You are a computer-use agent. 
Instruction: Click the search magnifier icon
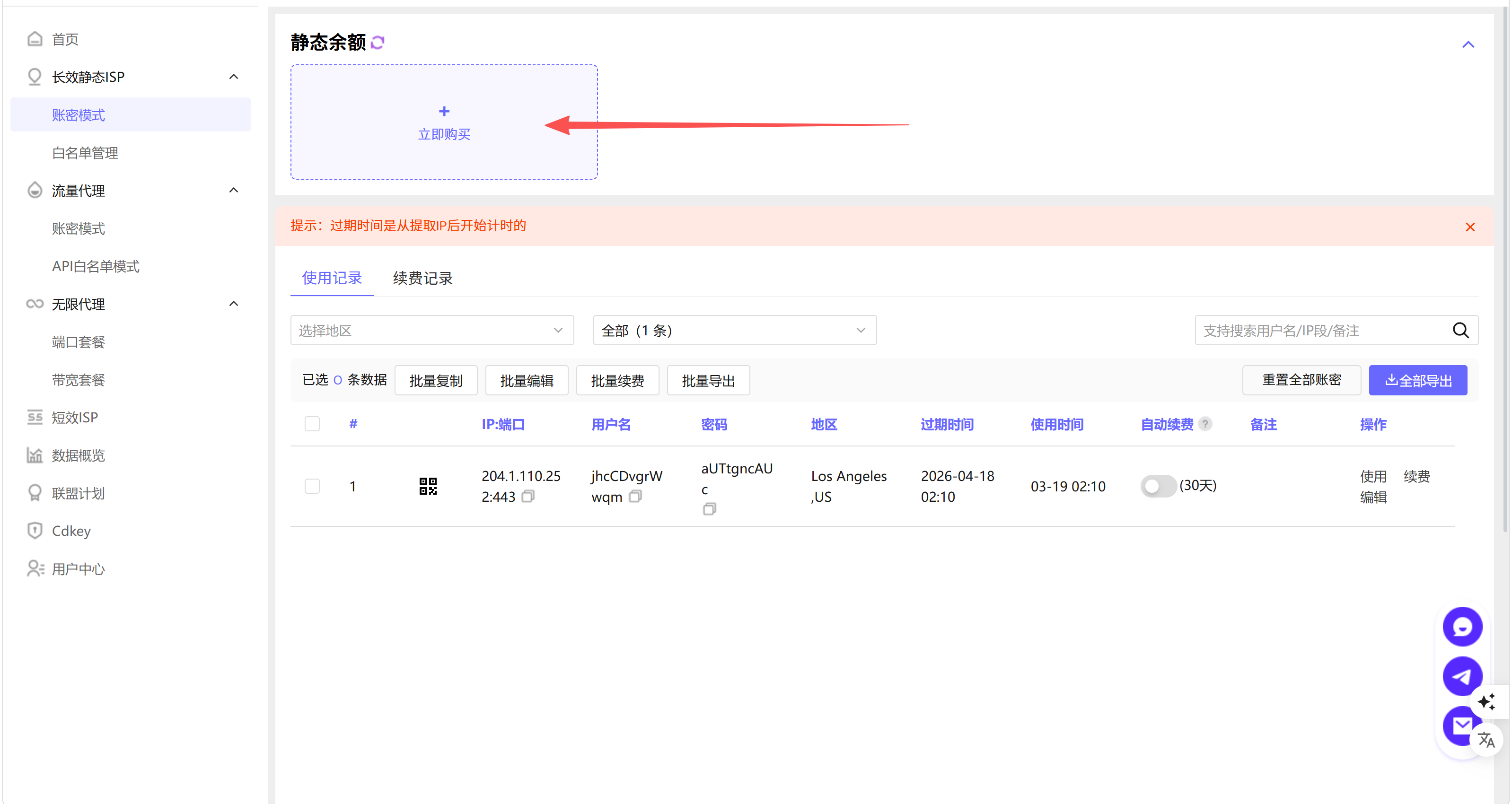(x=1460, y=331)
